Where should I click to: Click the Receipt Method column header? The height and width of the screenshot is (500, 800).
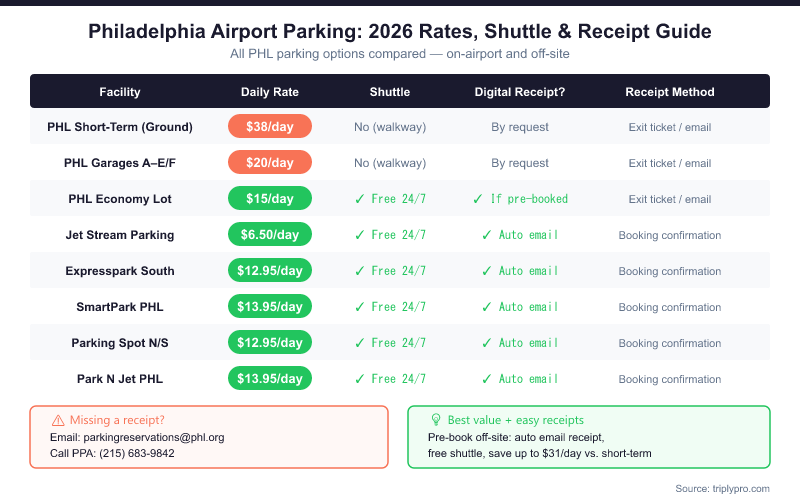click(670, 92)
